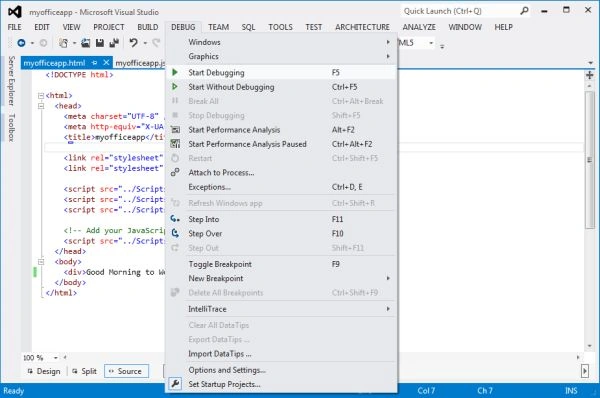Open the Undo history dropdown arrow
The image size is (600, 398).
(145, 43)
